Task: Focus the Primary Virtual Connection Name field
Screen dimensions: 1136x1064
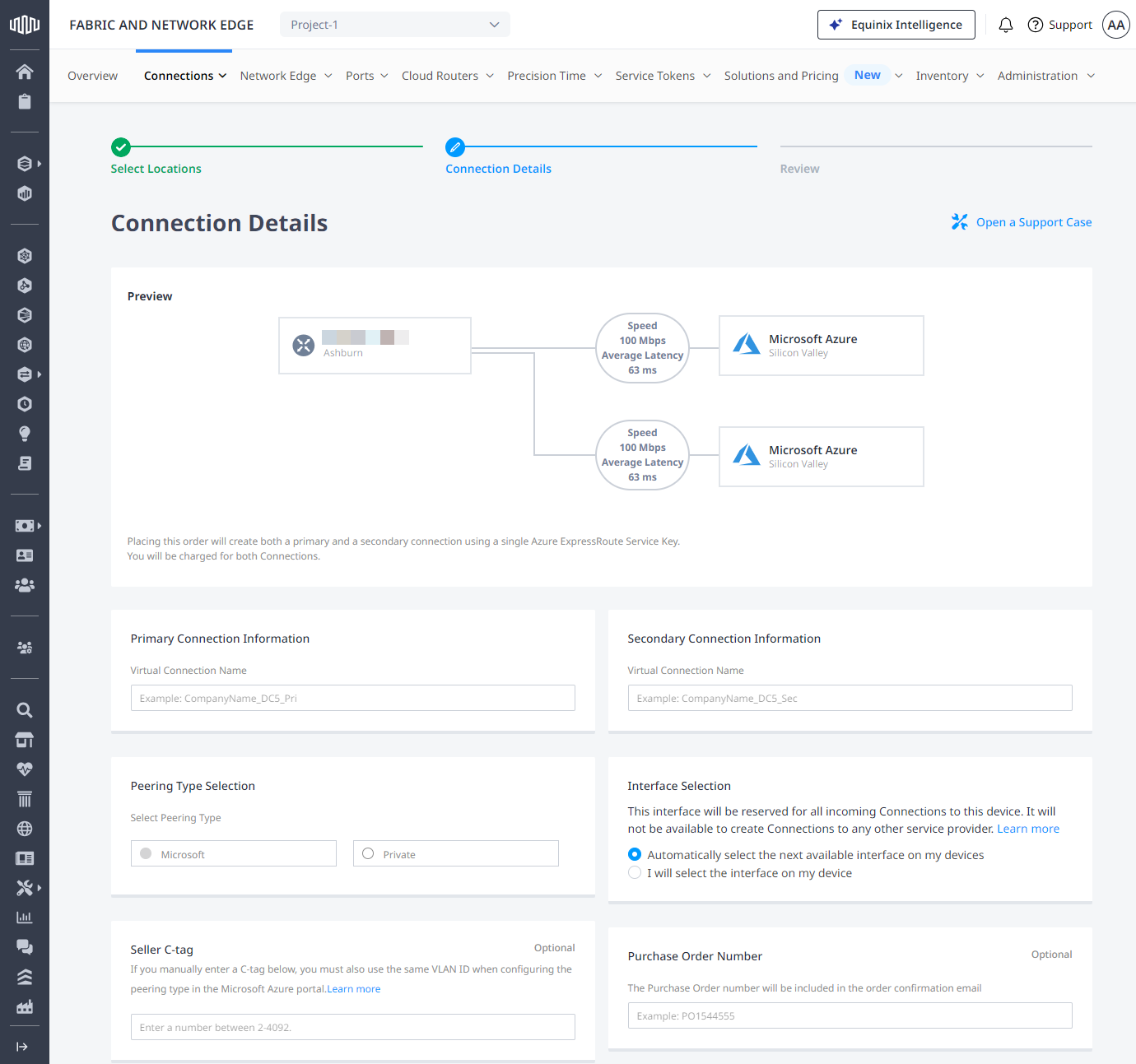Action: pos(352,698)
